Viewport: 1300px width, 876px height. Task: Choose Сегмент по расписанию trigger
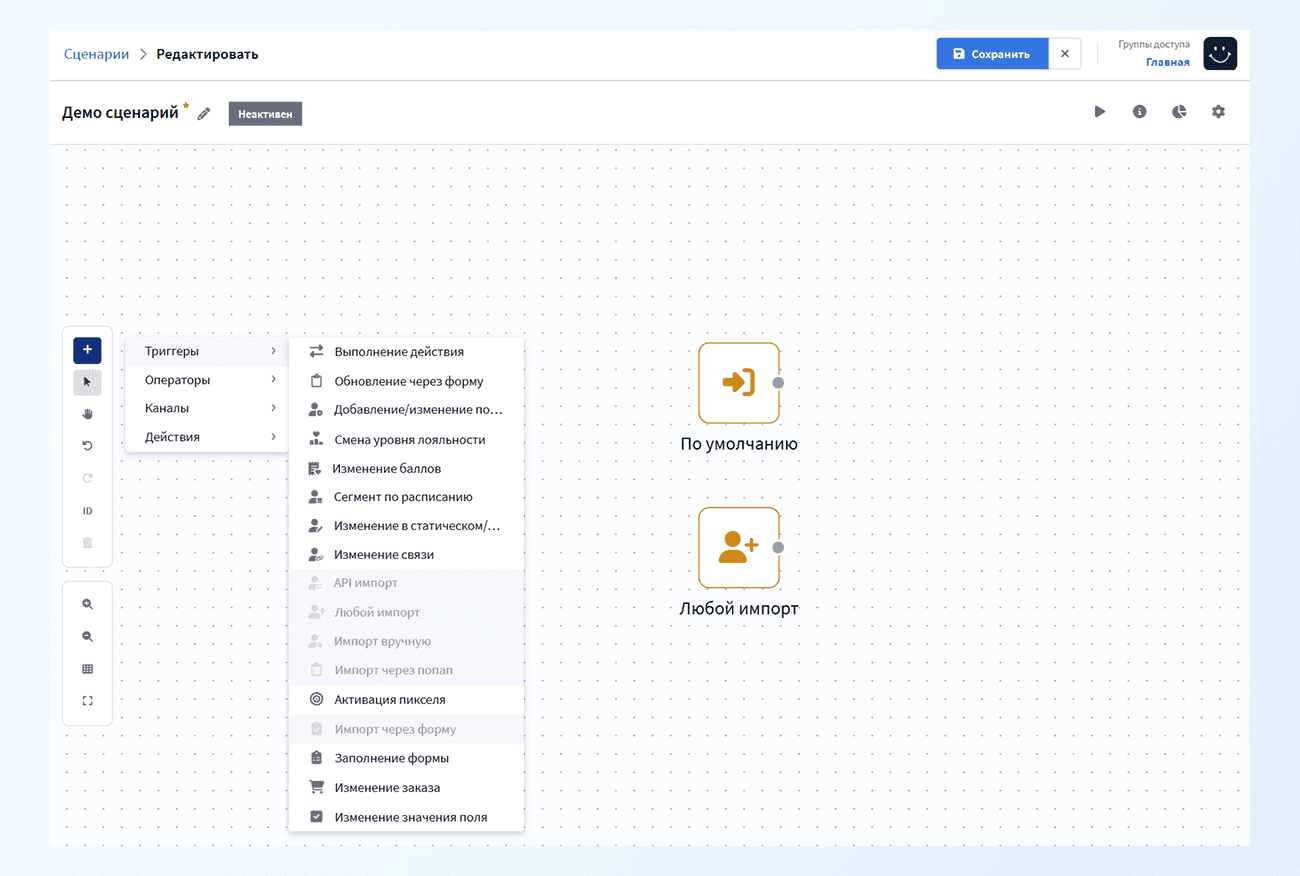(x=406, y=497)
